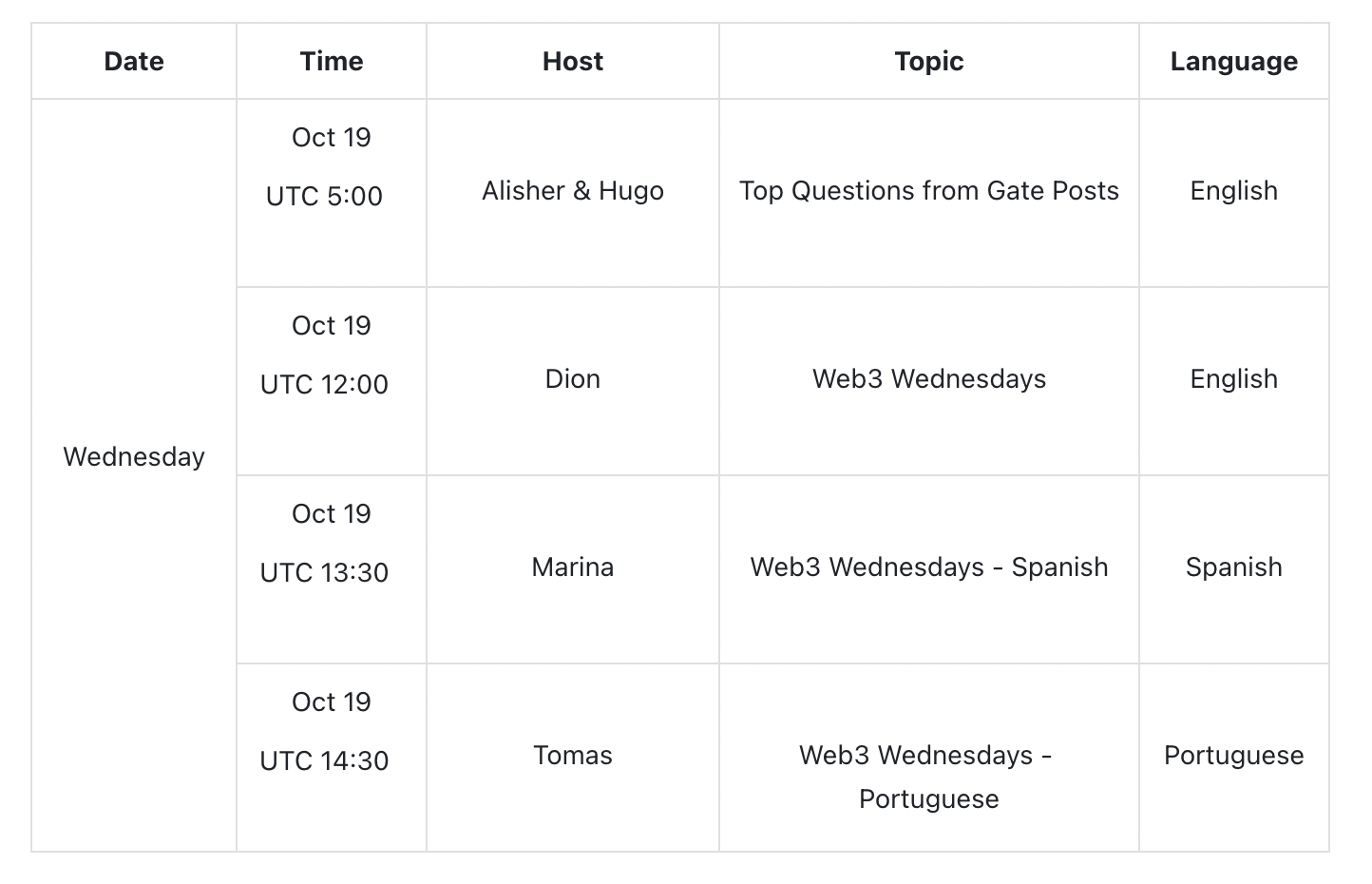Image resolution: width=1372 pixels, height=884 pixels.
Task: Click the Alisher & Hugo host cell
Action: pos(573,191)
